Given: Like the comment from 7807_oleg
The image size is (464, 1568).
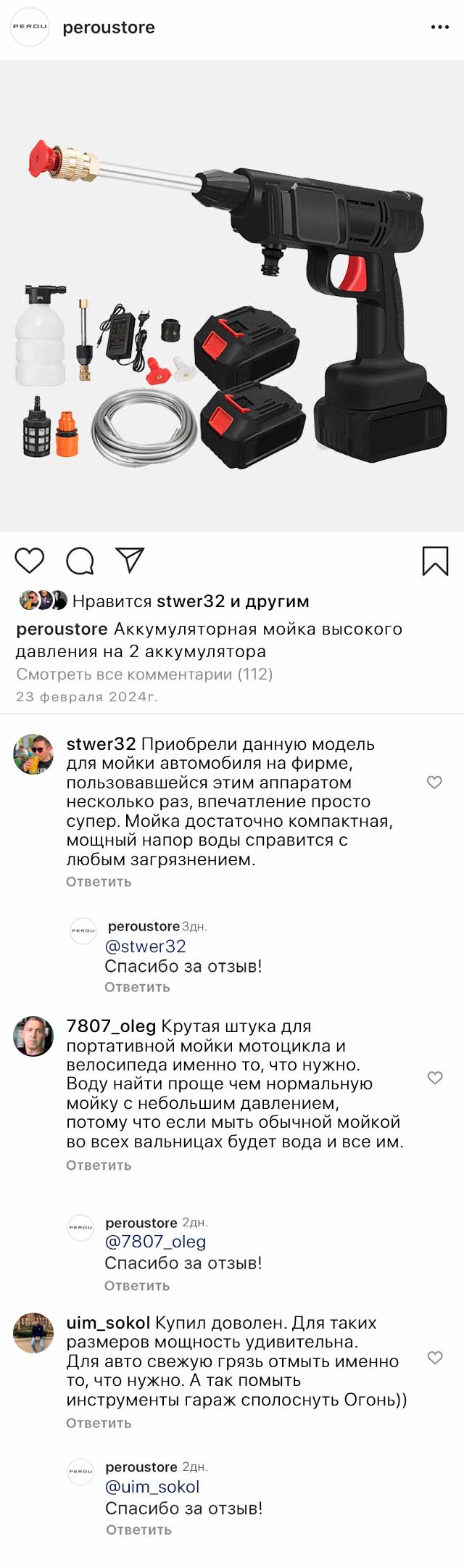Looking at the screenshot, I should click(x=434, y=1077).
